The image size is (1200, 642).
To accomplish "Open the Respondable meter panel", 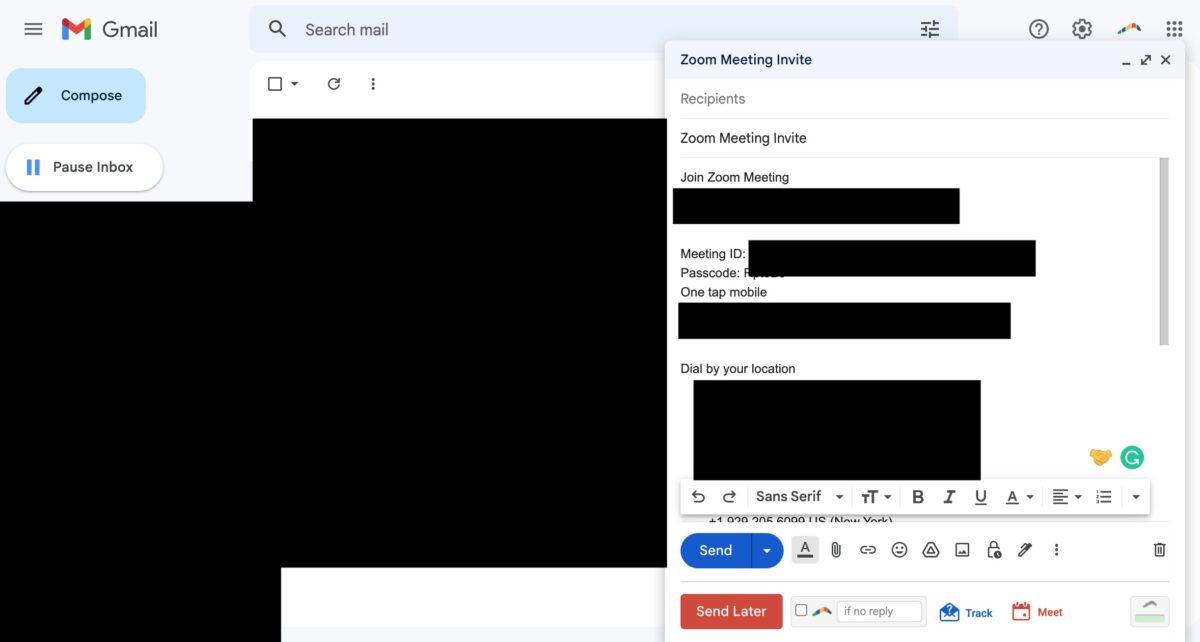I will (1150, 611).
